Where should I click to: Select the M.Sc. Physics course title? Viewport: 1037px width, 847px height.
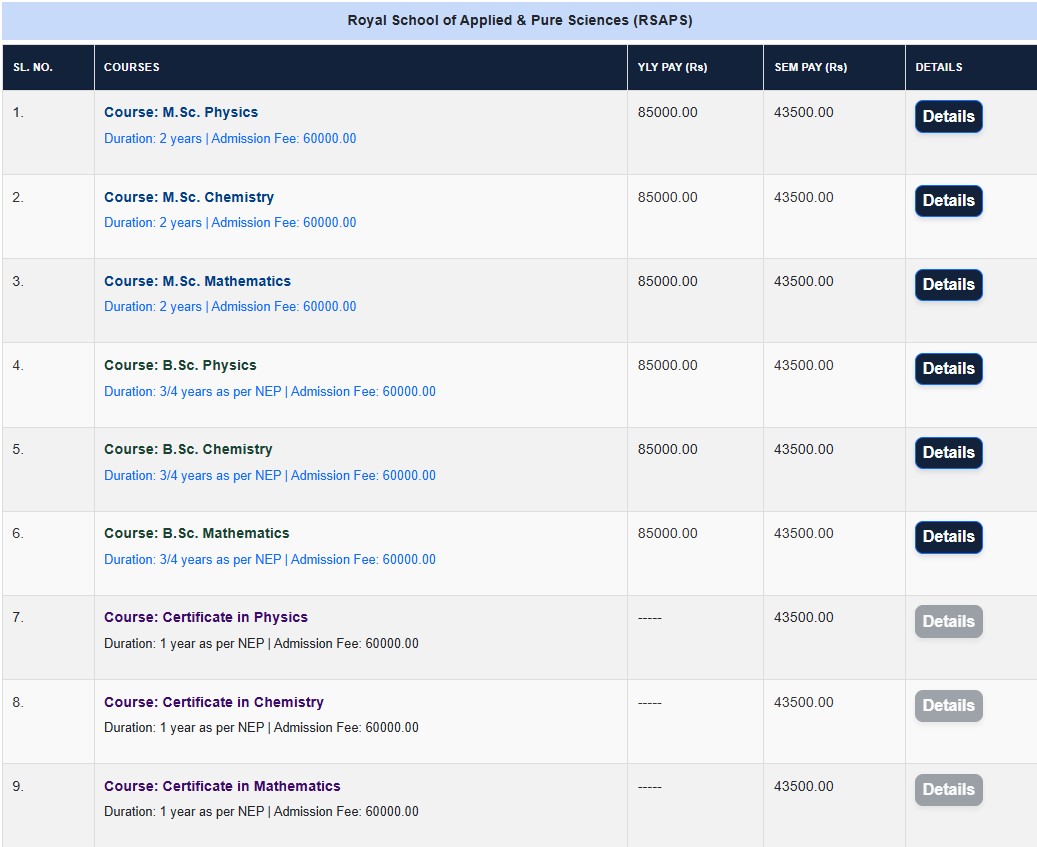(181, 113)
